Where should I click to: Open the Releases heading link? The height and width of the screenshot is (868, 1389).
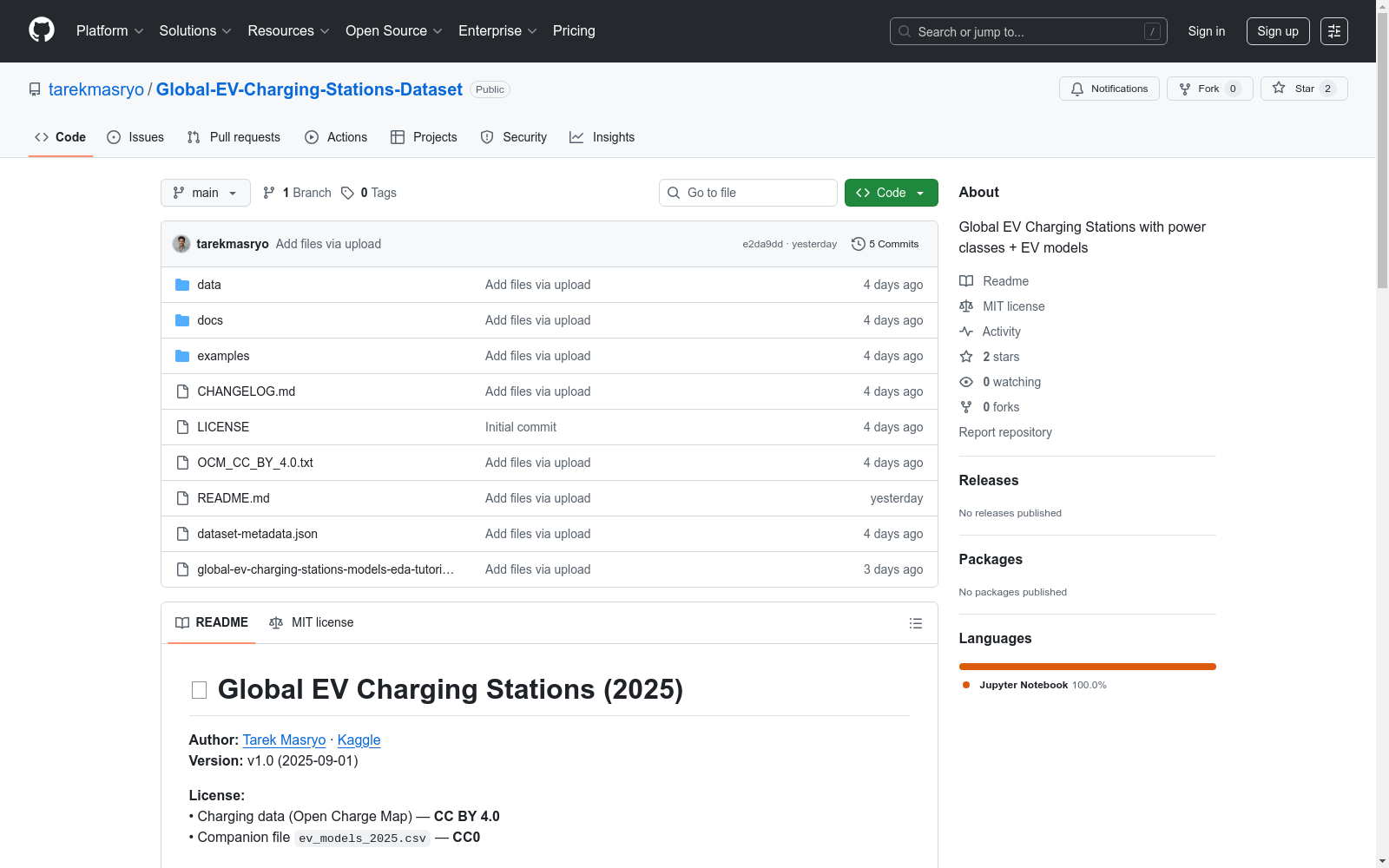tap(989, 480)
